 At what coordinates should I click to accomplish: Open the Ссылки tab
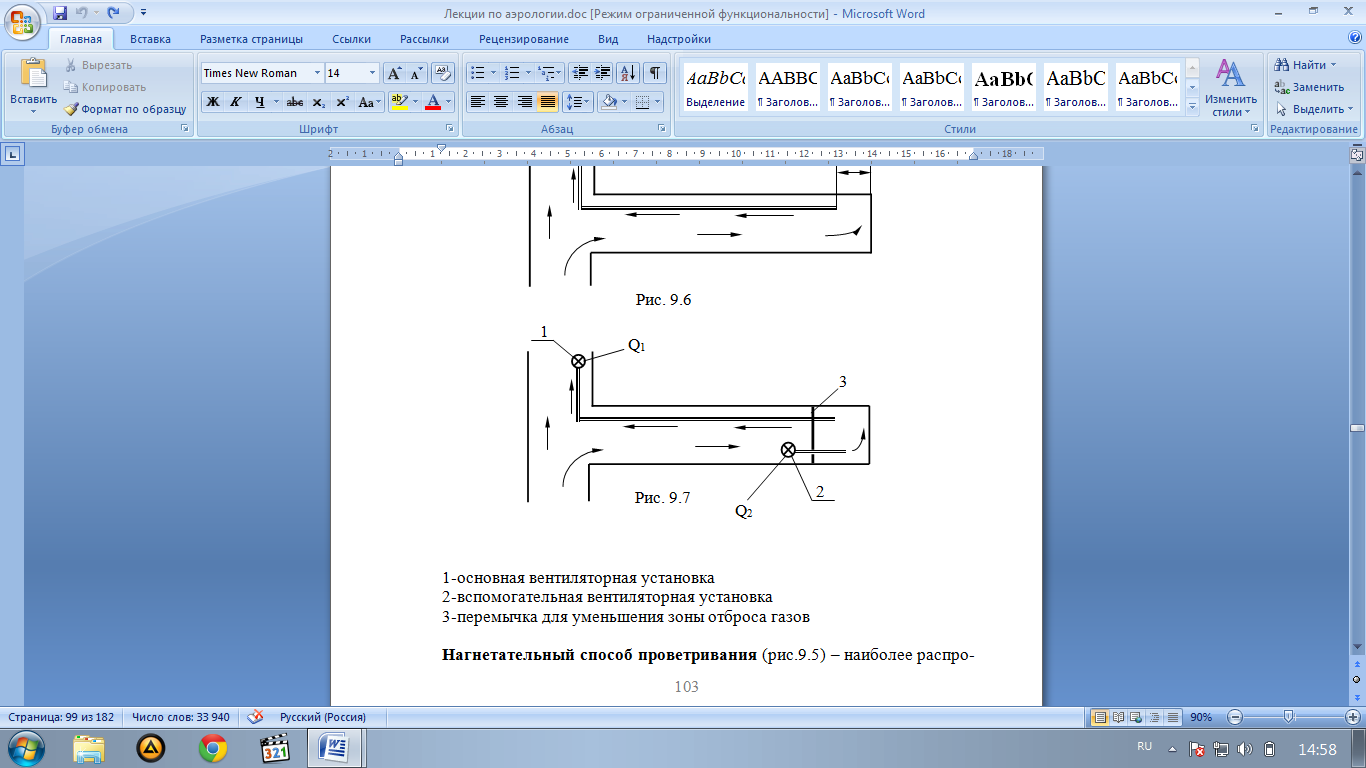point(352,39)
